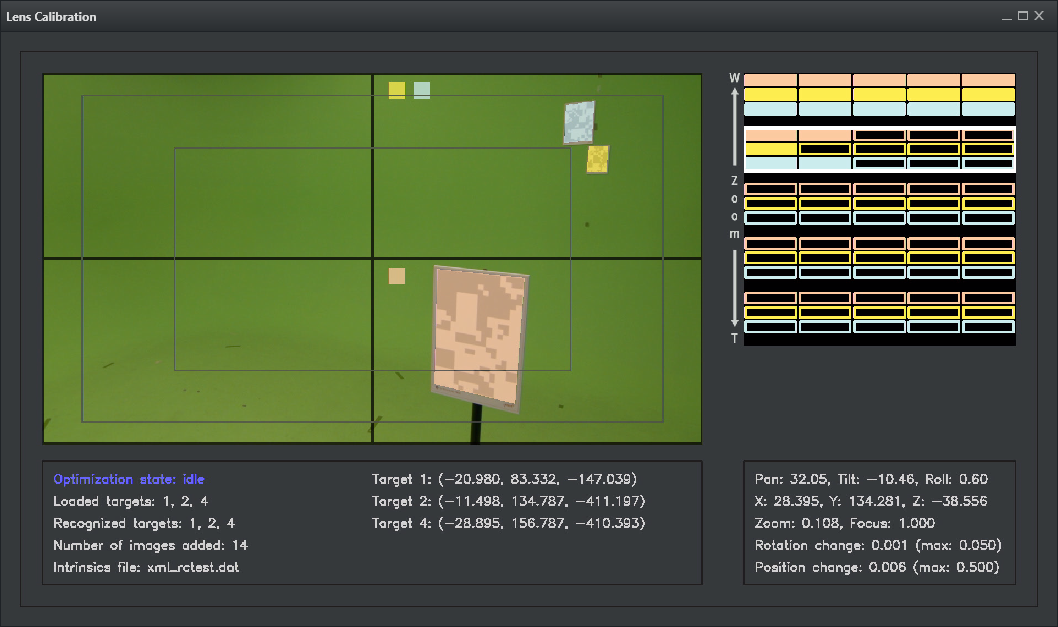Viewport: 1058px width, 627px height.
Task: Pick the small yellow calibration board in view
Action: (x=598, y=159)
